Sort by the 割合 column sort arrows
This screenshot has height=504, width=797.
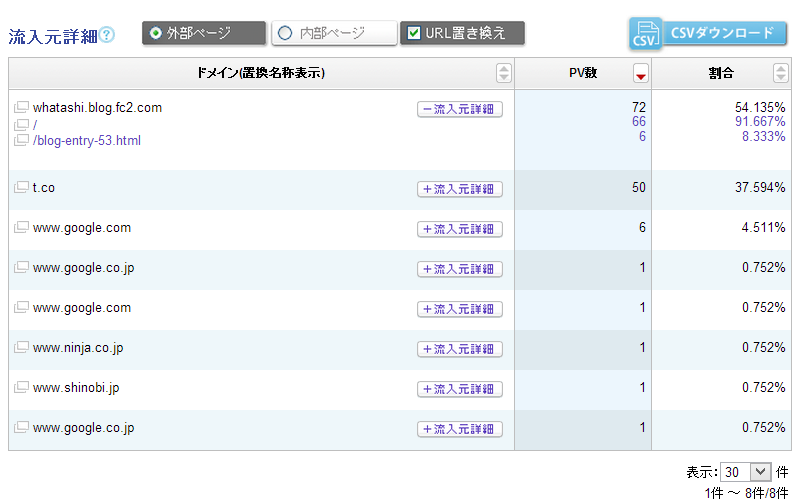780,73
